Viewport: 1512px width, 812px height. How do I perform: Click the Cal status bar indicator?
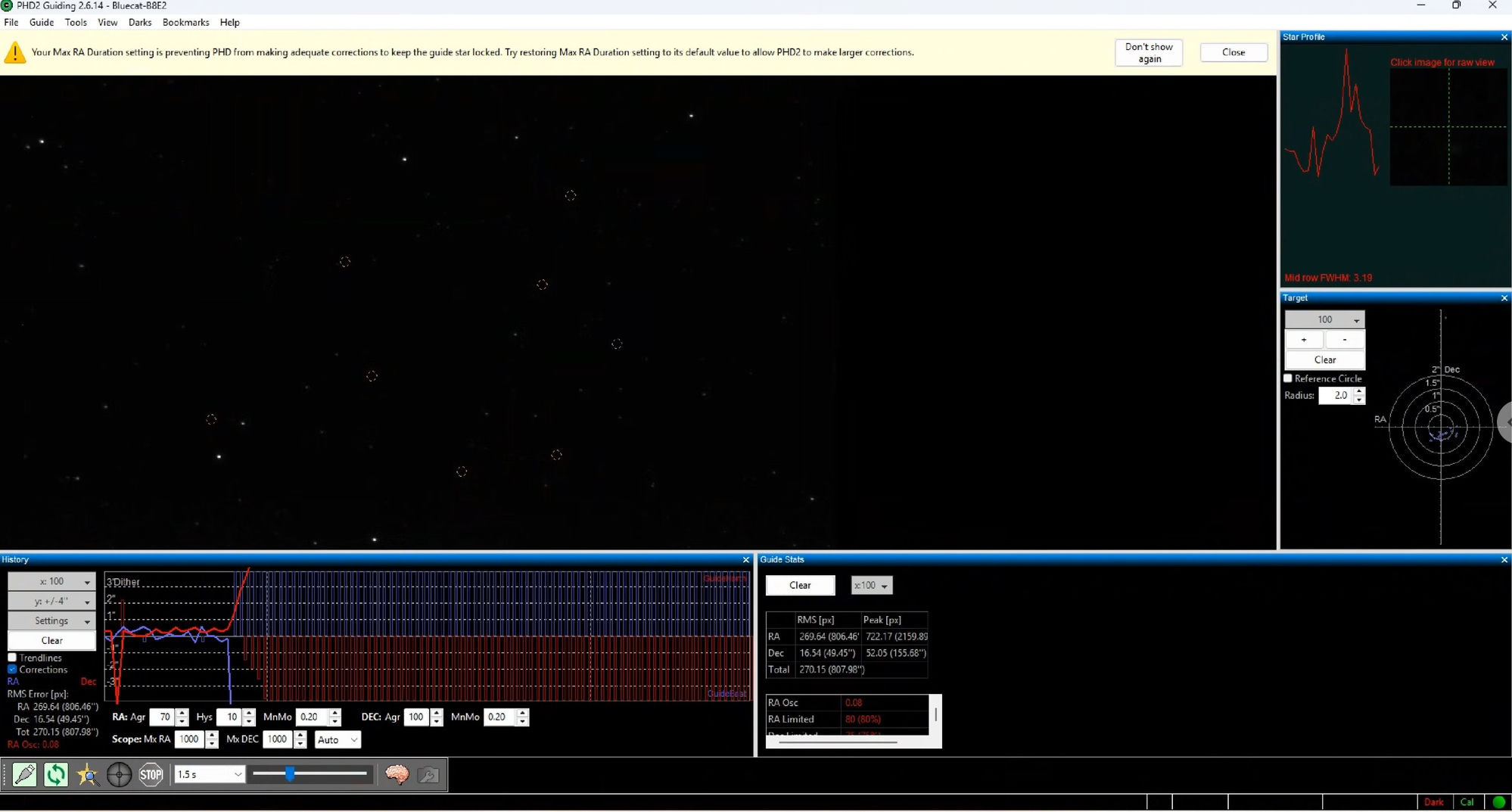[x=1467, y=802]
